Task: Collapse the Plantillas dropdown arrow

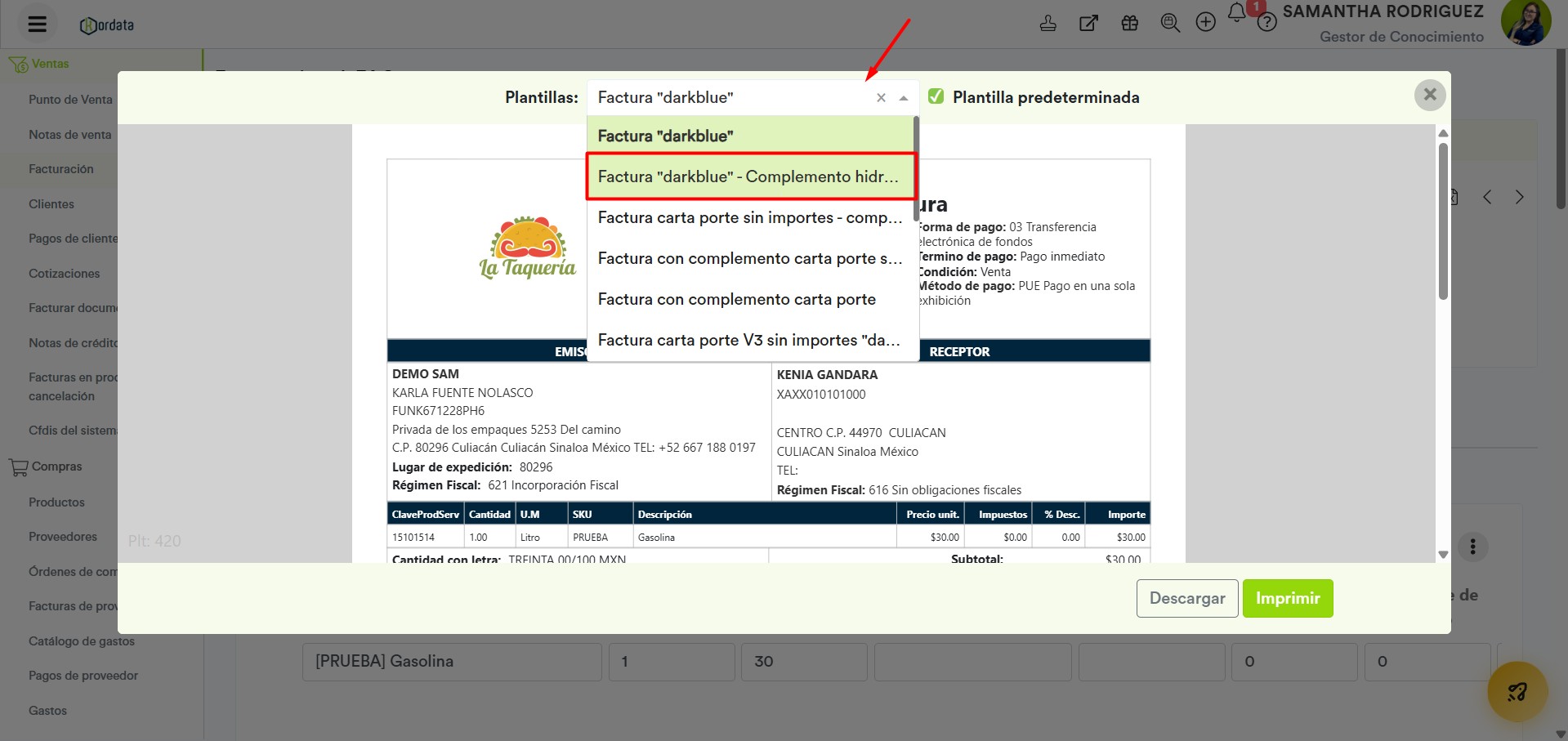Action: click(904, 98)
